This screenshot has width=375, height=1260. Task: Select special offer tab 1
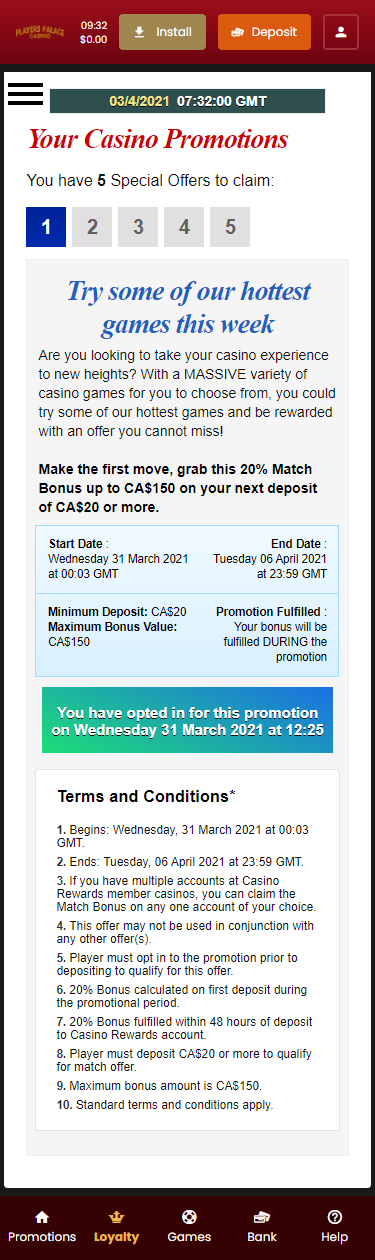pos(46,227)
